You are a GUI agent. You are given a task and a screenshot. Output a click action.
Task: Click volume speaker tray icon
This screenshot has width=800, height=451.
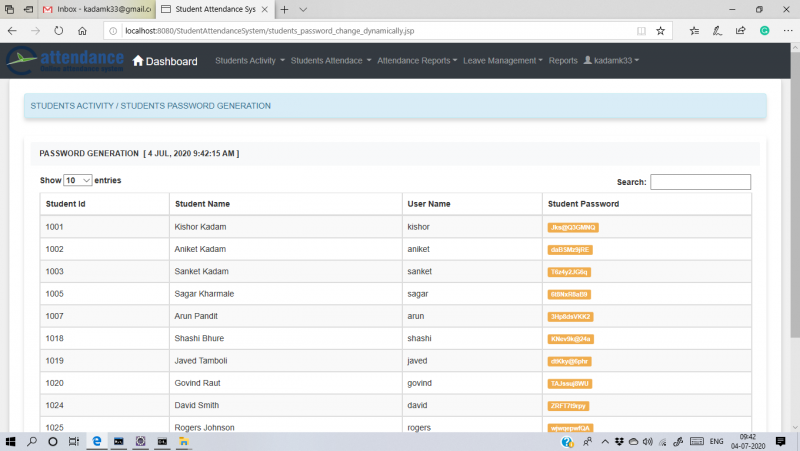pos(647,441)
